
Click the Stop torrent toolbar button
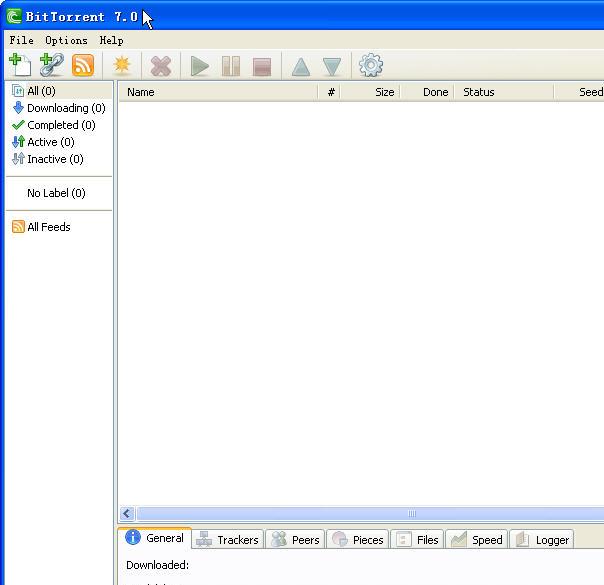pyautogui.click(x=262, y=67)
